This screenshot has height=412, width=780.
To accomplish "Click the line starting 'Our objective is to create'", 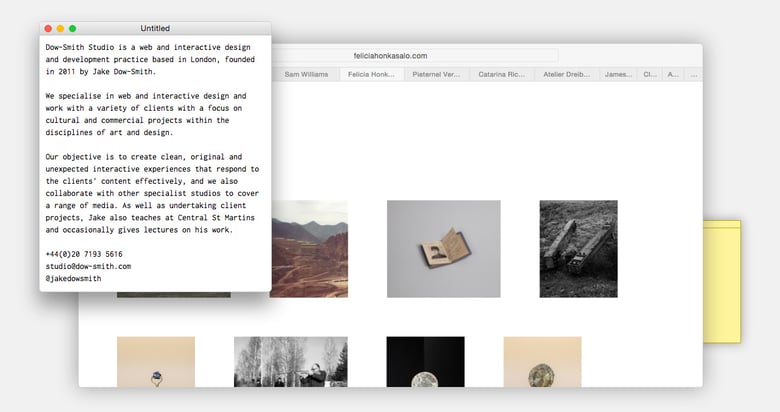I will coord(144,157).
